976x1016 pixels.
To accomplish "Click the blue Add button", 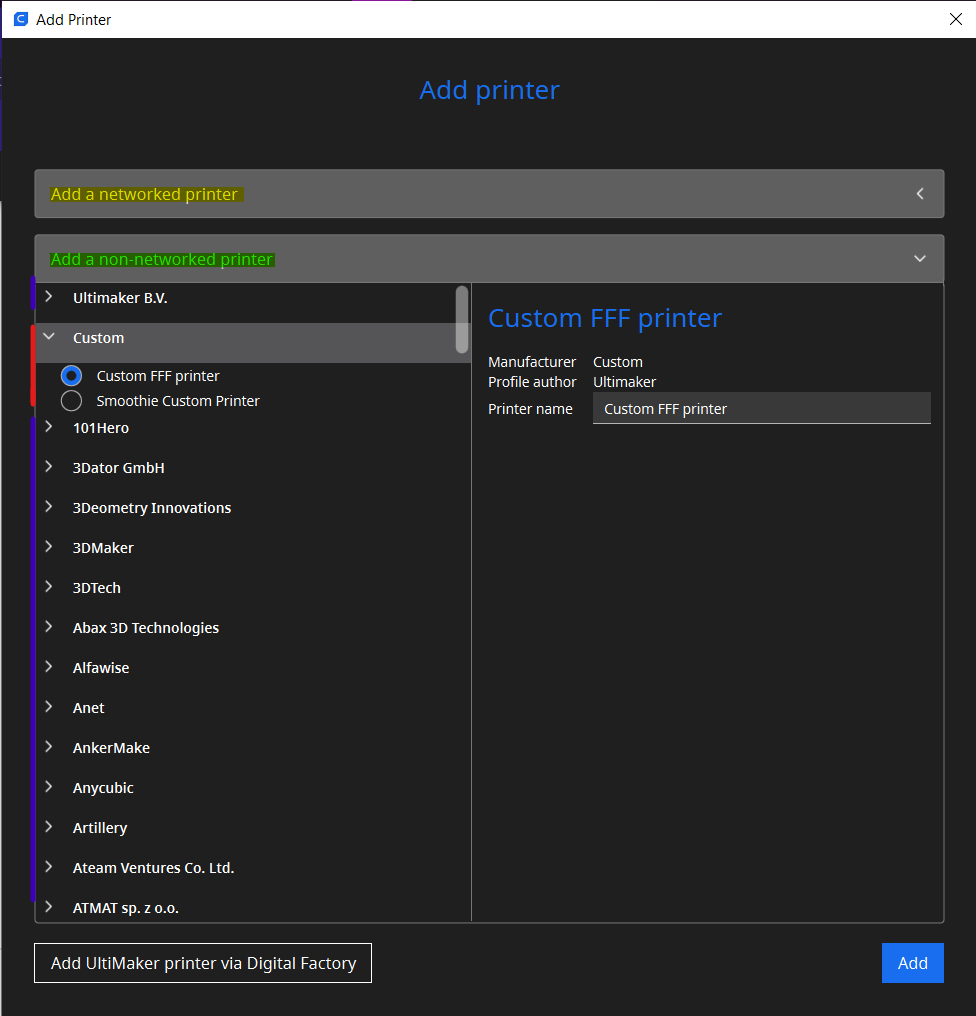I will (x=912, y=963).
